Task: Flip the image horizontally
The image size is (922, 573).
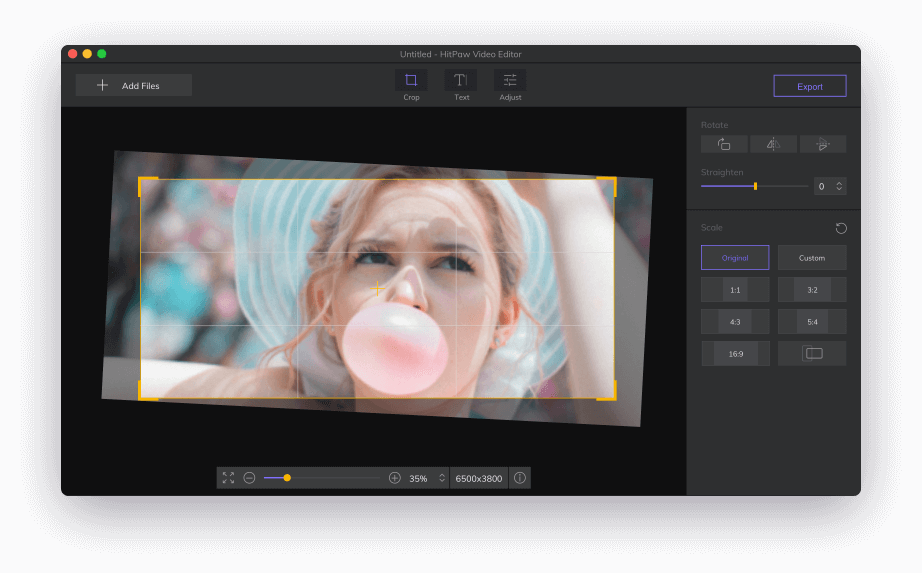Action: (x=773, y=145)
